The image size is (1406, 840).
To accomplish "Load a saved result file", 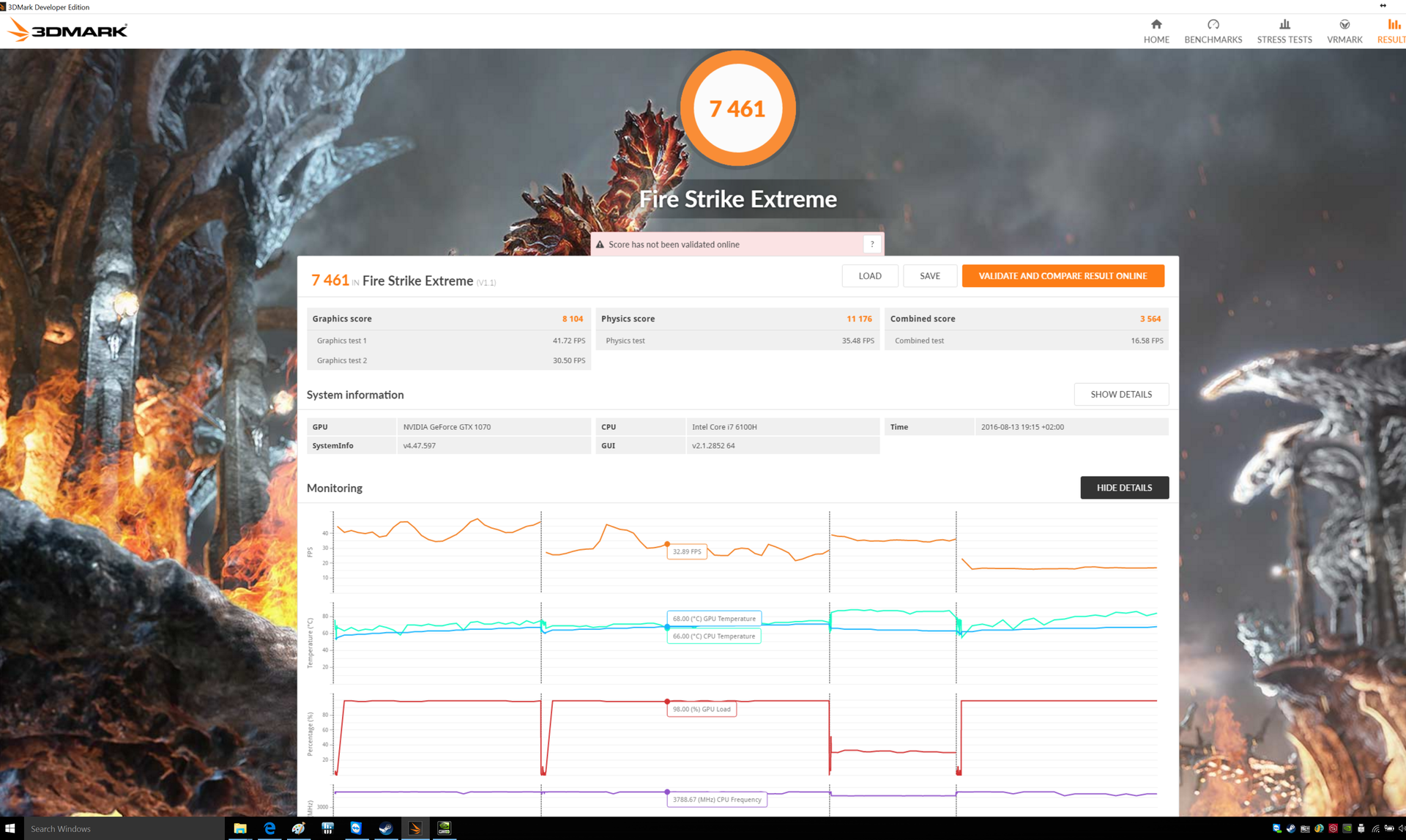I will pos(869,276).
